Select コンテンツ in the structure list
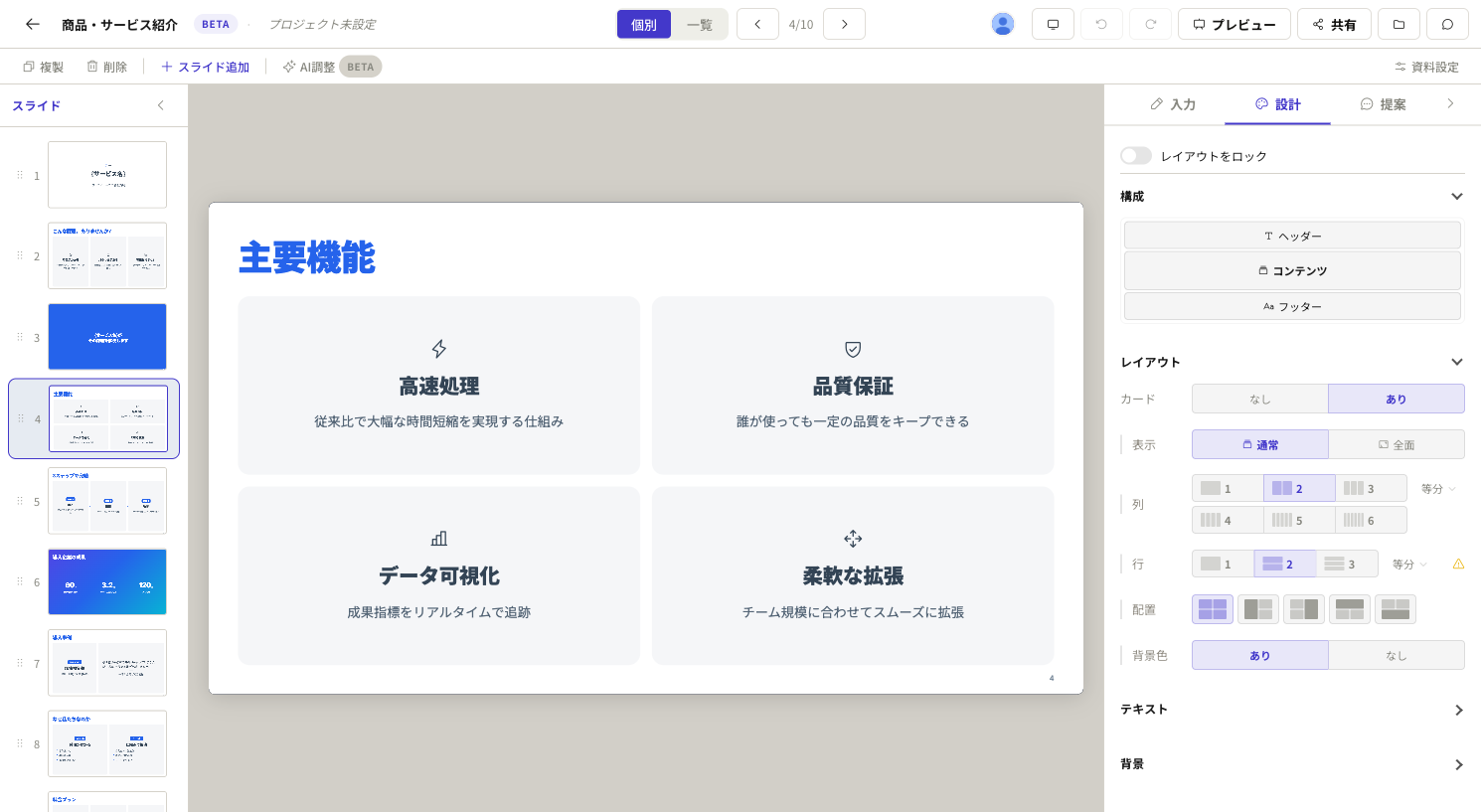 click(1292, 270)
